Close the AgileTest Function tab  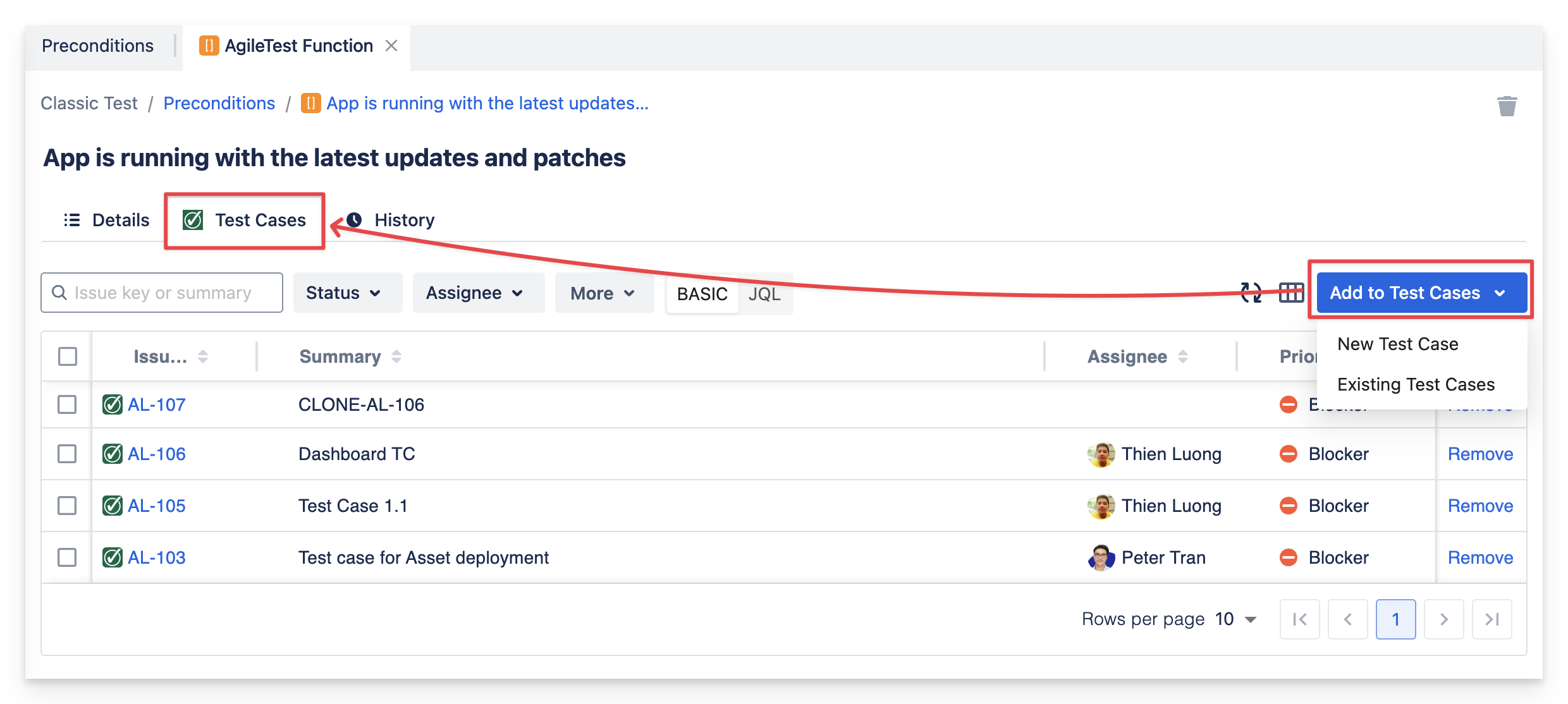[391, 46]
